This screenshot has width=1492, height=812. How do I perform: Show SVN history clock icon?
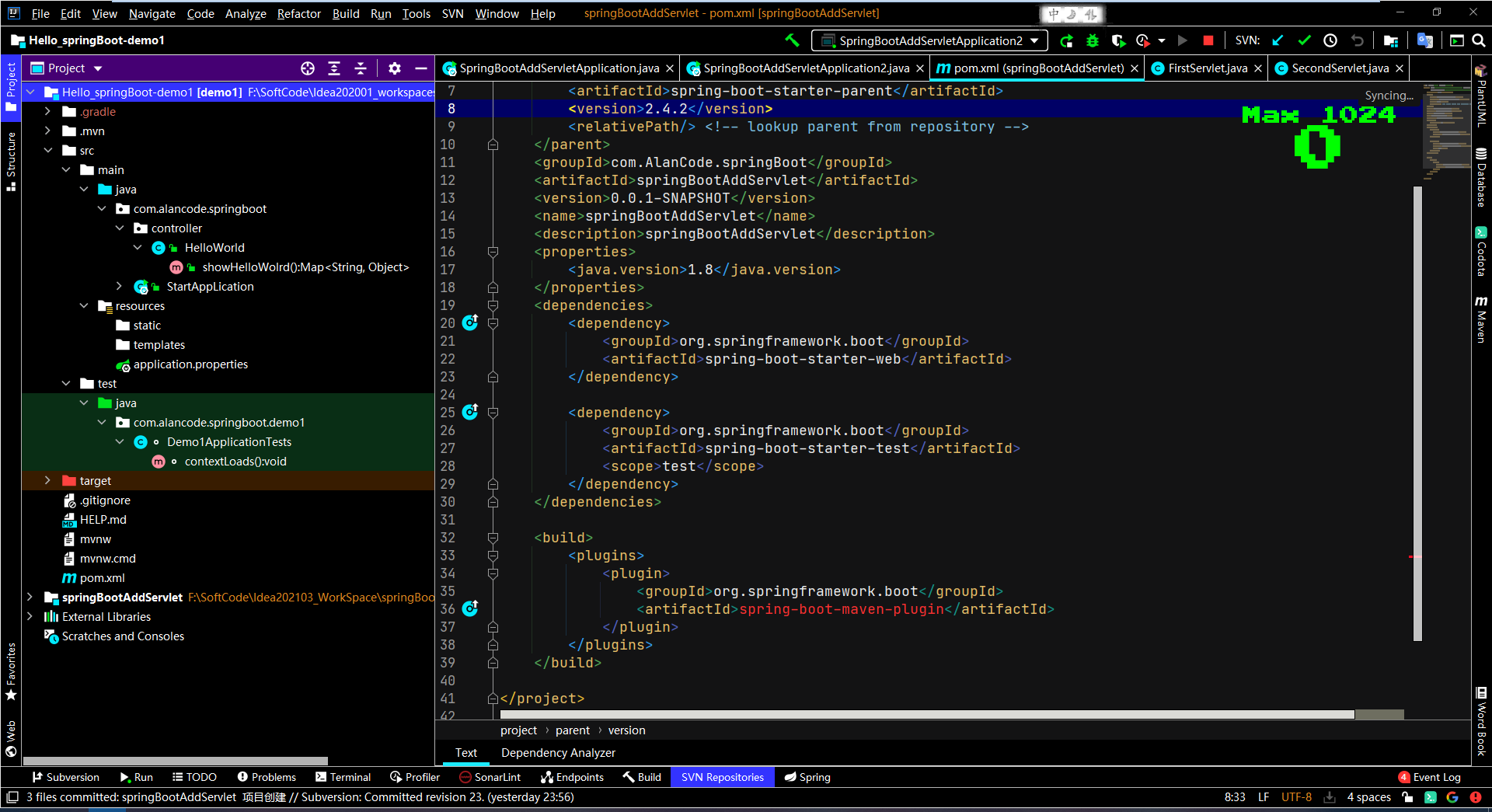coord(1330,40)
